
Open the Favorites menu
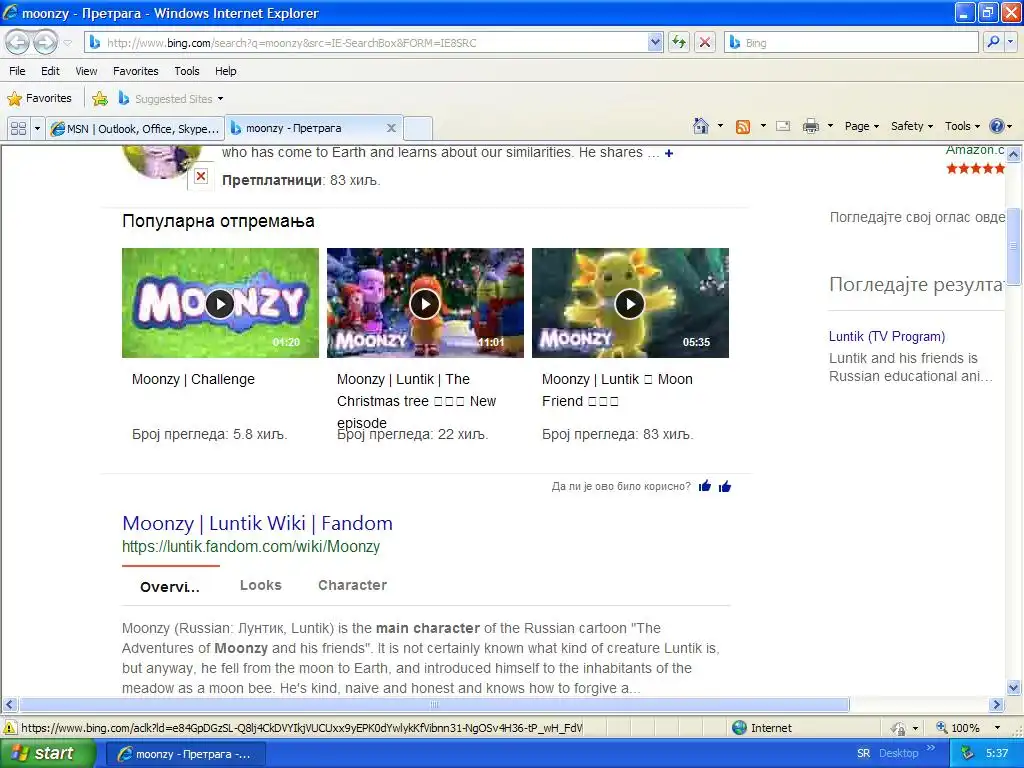click(136, 71)
